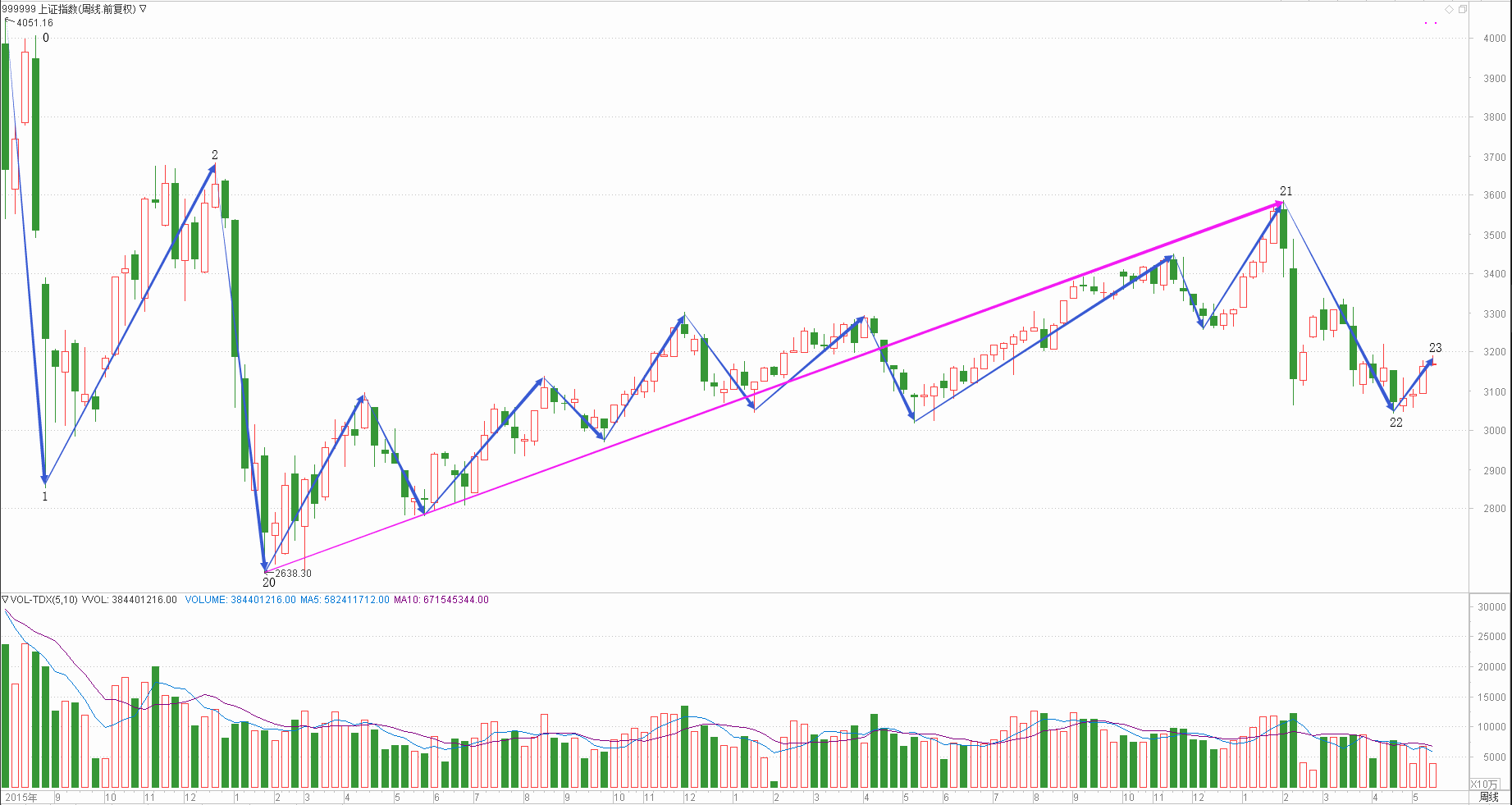The height and width of the screenshot is (805, 1512).
Task: Click the 2015年 label on the time axis
Action: pyautogui.click(x=21, y=797)
